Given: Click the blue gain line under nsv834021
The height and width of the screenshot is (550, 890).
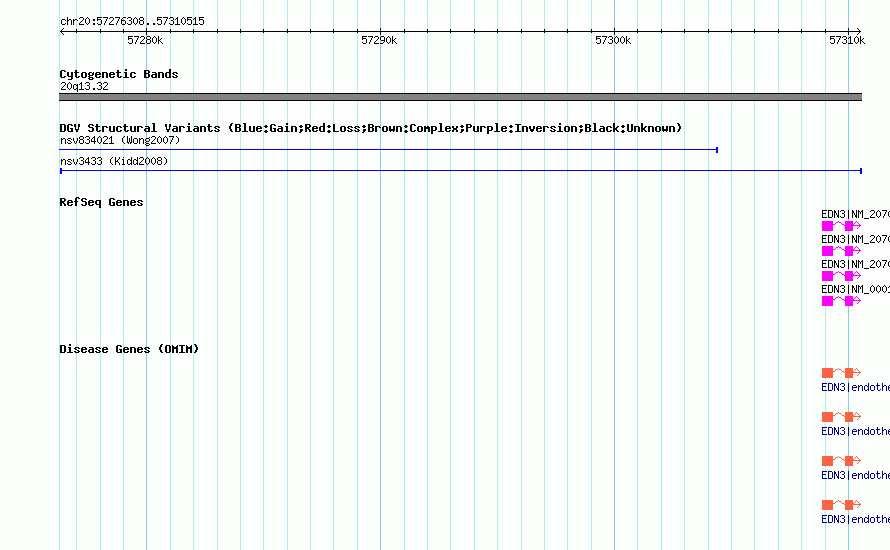Looking at the screenshot, I should [x=389, y=150].
